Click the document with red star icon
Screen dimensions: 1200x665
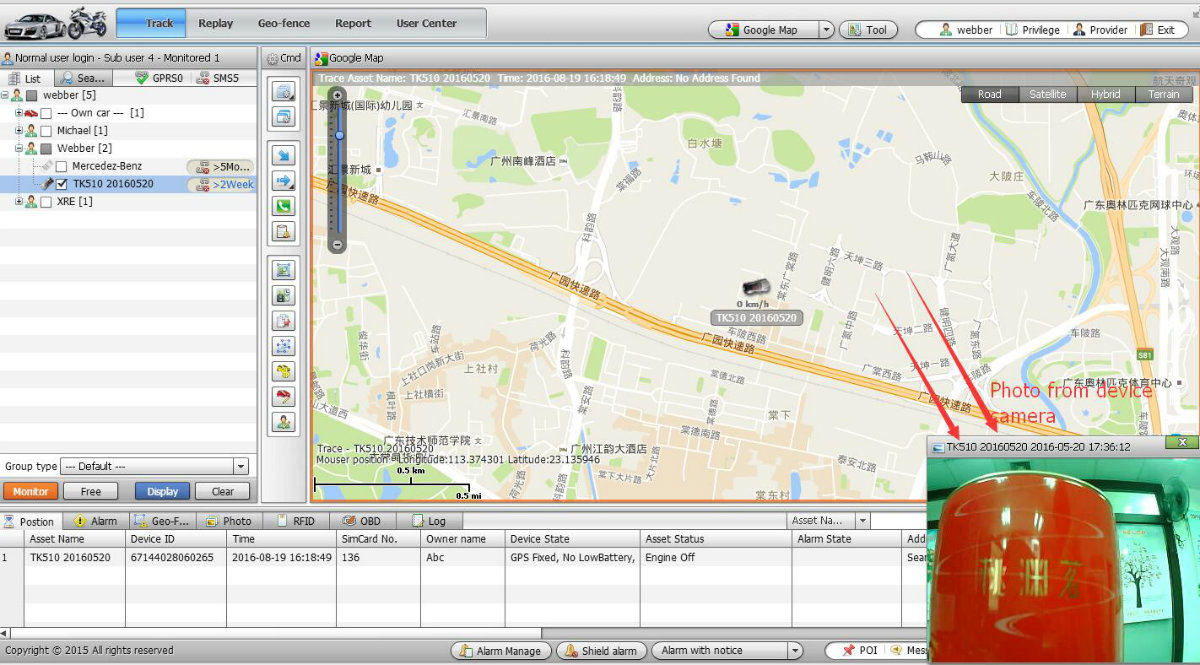click(283, 321)
